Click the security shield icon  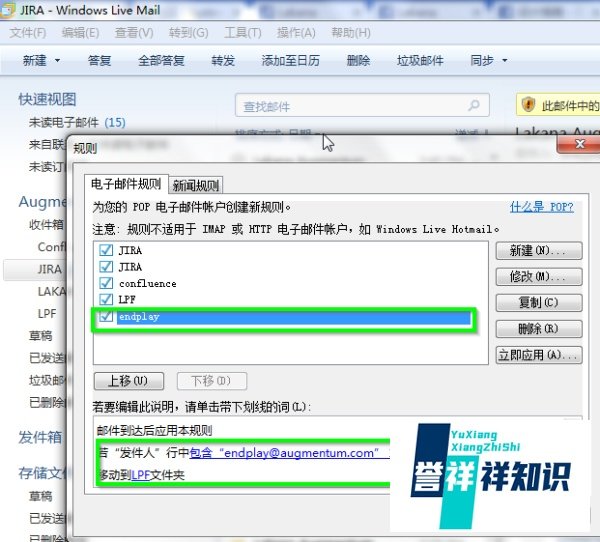click(x=528, y=104)
